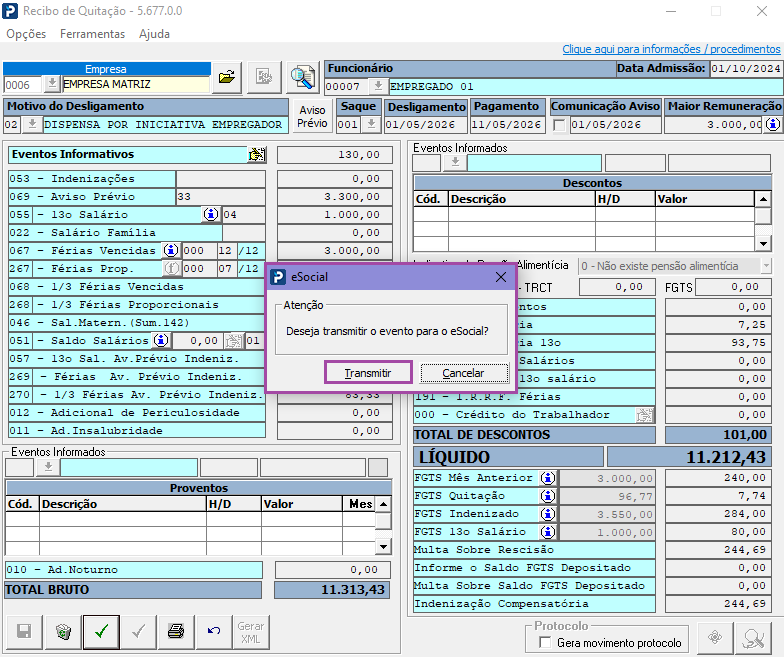Click the Pagamento date field 11/05/2026
Image resolution: width=784 pixels, height=659 pixels.
(x=506, y=124)
